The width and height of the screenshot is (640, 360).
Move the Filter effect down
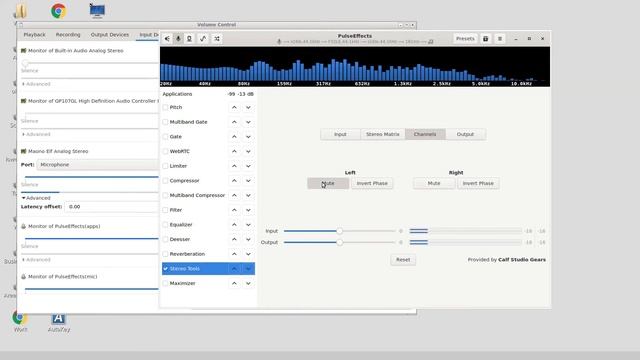[x=248, y=210]
